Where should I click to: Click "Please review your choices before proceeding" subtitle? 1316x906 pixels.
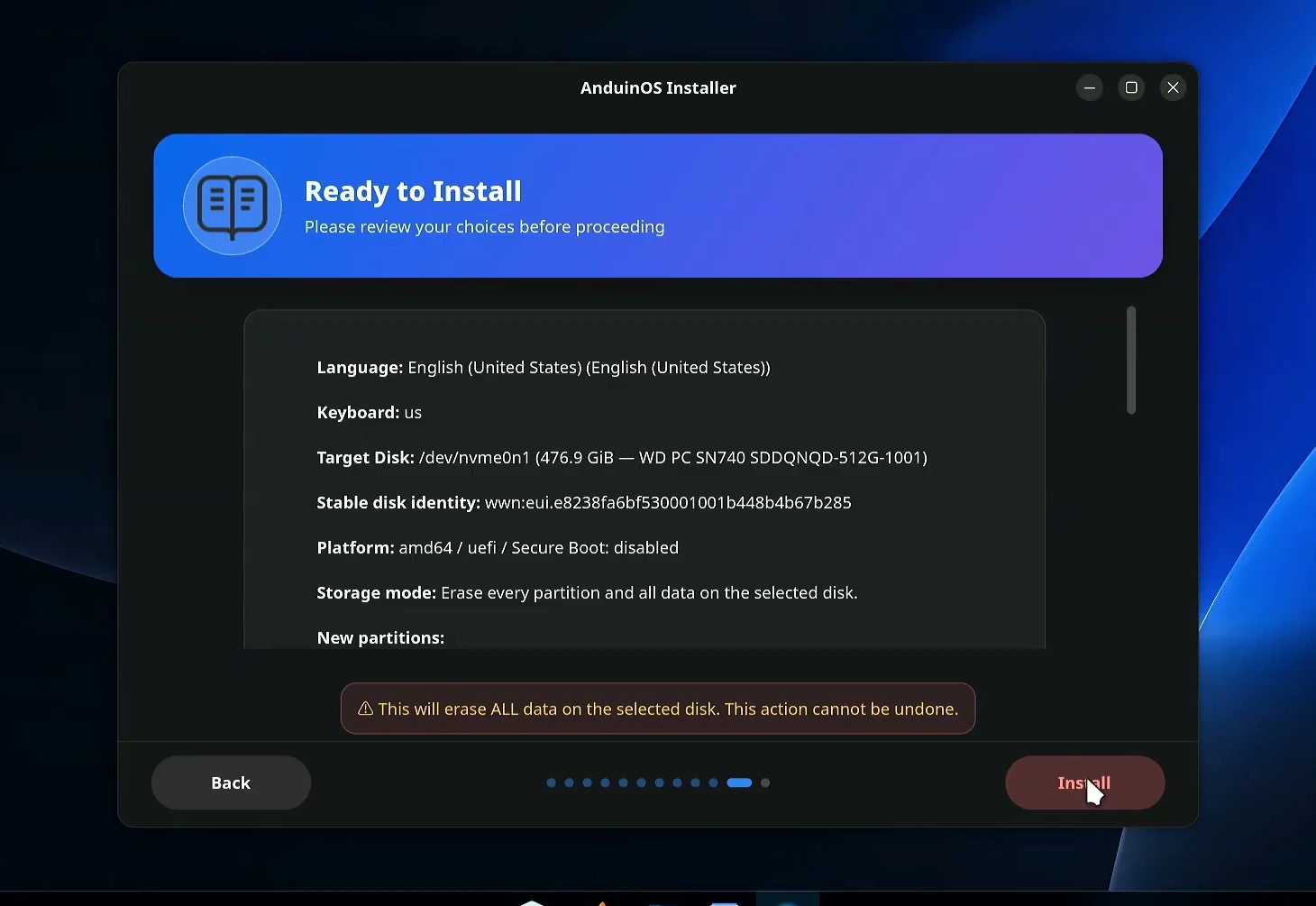[485, 227]
